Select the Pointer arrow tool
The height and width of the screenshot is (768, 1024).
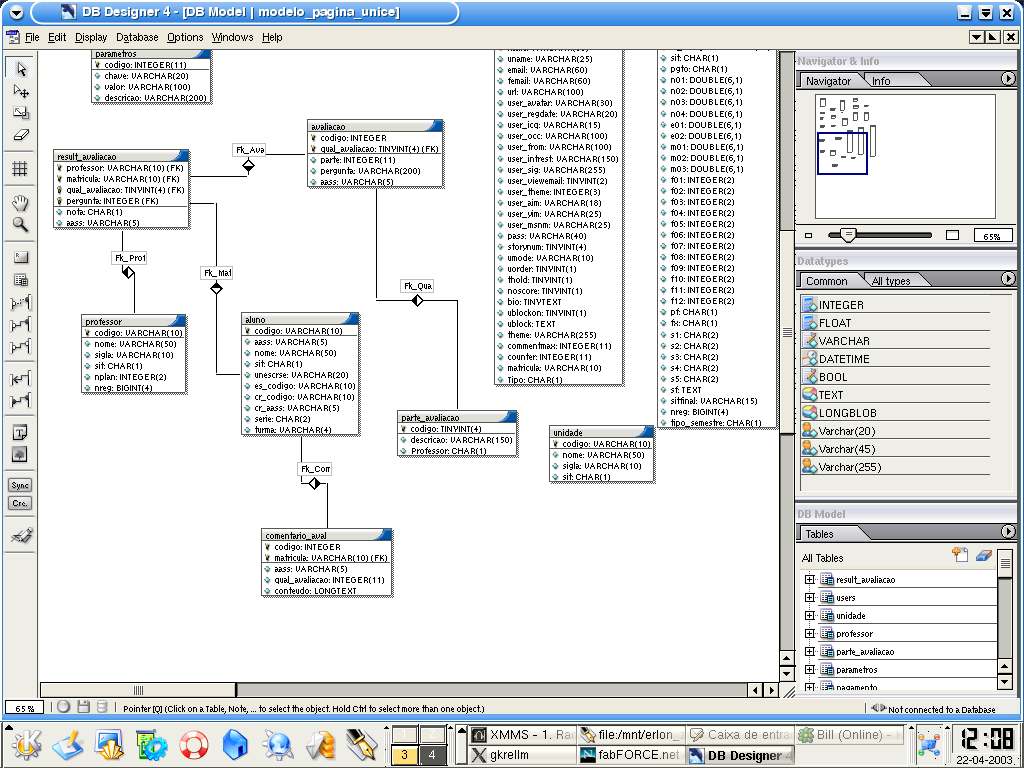21,69
